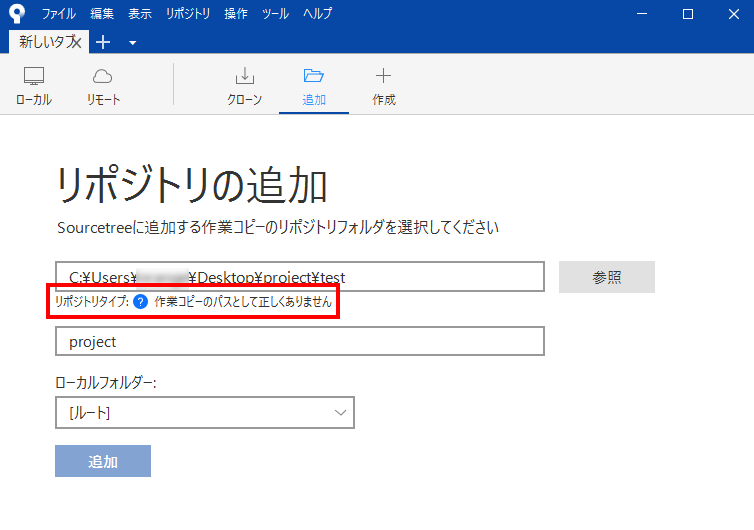Open the ヘルプ menu
Image resolution: width=754 pixels, height=530 pixels.
[317, 13]
